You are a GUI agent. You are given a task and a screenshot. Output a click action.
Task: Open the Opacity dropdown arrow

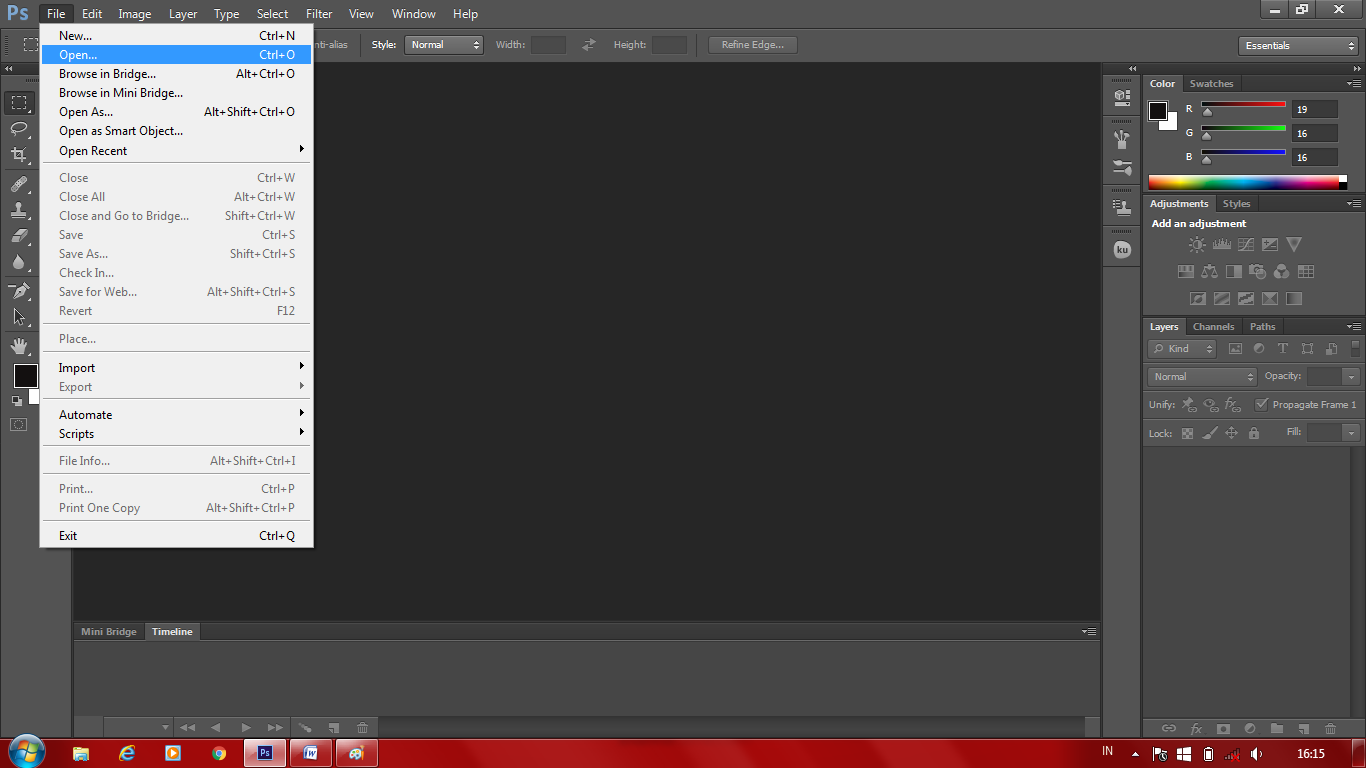point(1352,377)
